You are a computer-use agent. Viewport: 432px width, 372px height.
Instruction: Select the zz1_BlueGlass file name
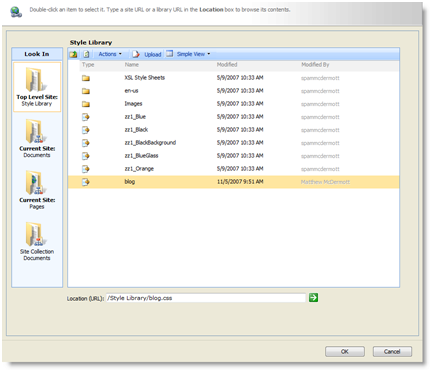pyautogui.click(x=141, y=156)
